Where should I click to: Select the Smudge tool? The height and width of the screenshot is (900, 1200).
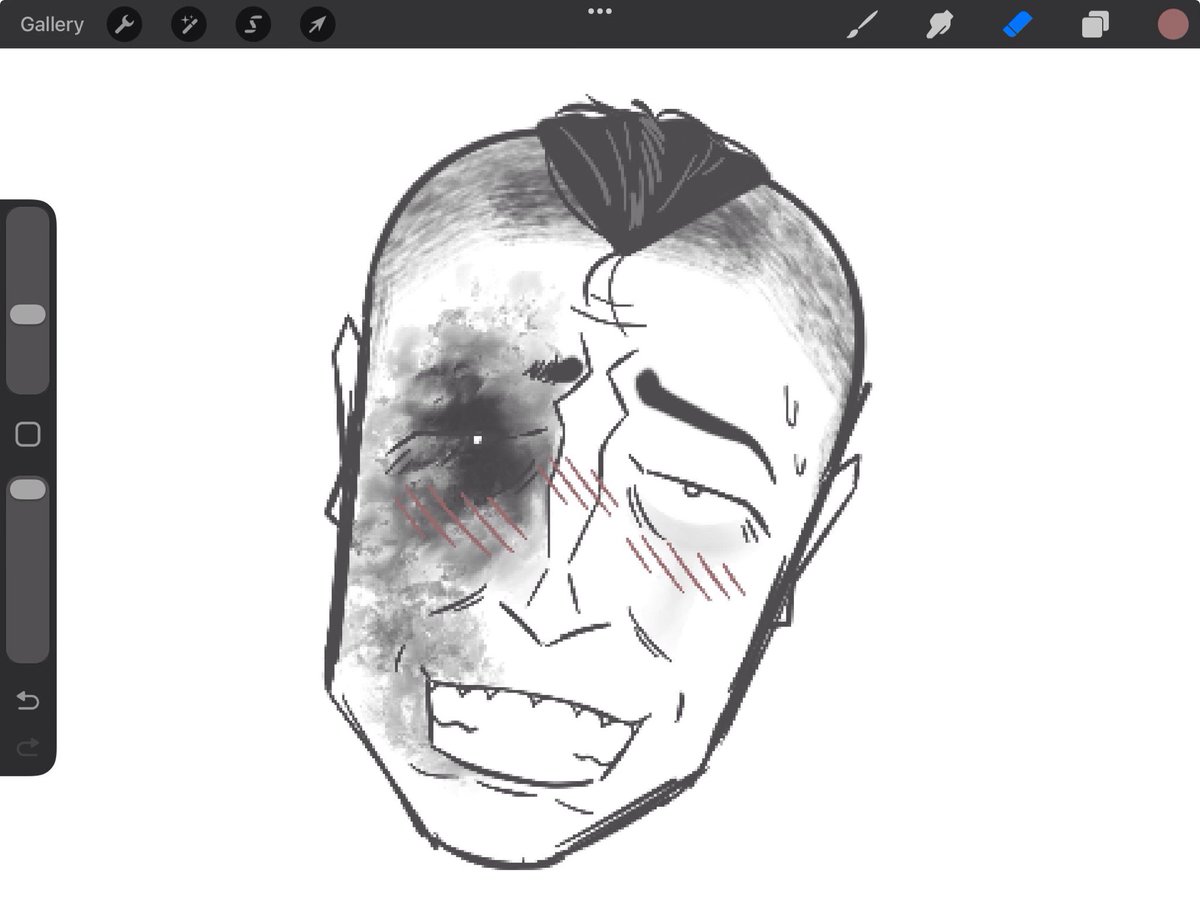[x=939, y=25]
